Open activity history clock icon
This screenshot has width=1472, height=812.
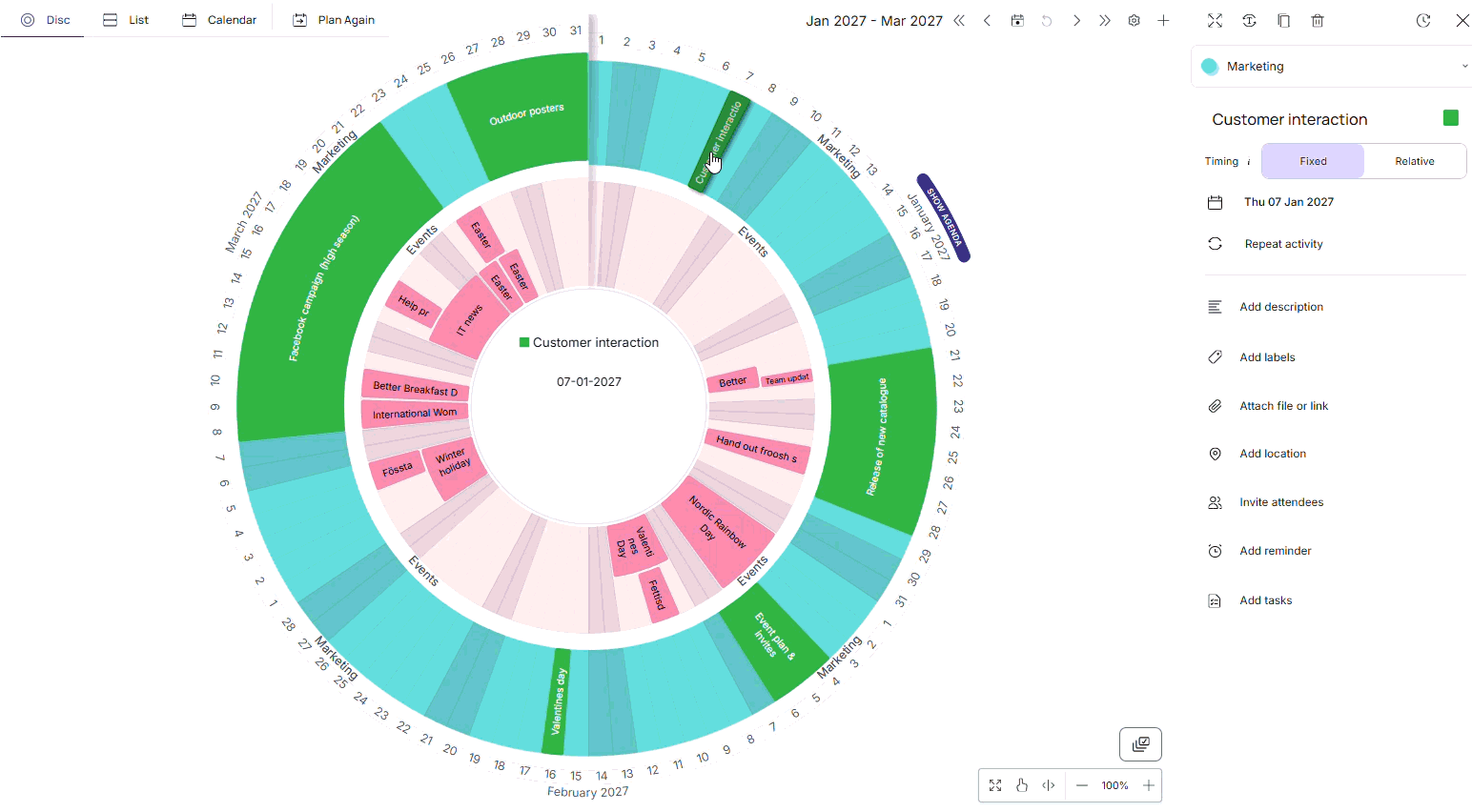point(1423,20)
